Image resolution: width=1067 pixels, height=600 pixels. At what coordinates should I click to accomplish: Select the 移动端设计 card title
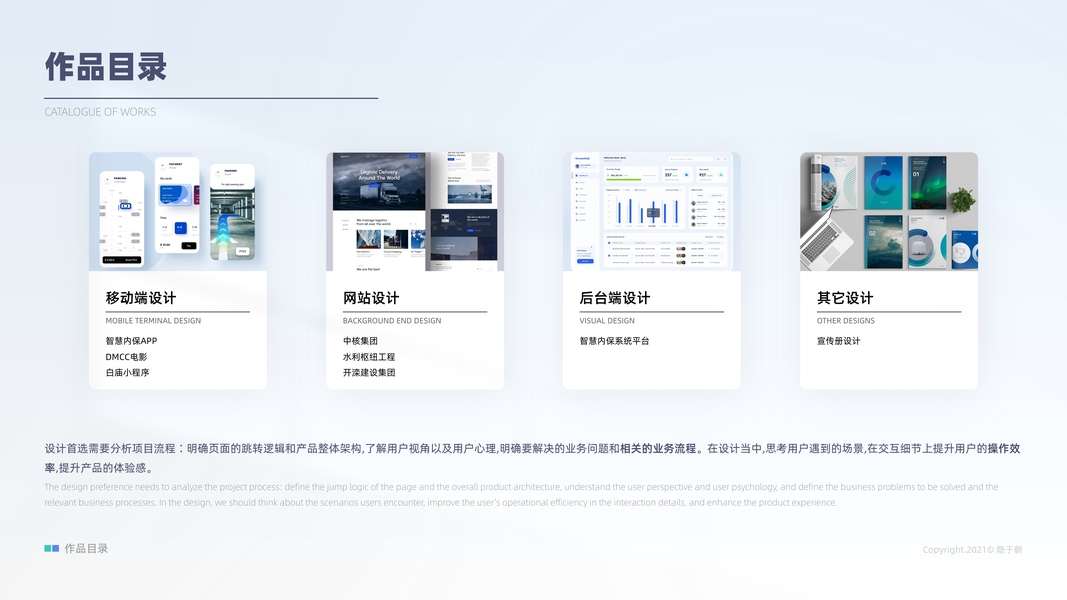point(141,298)
